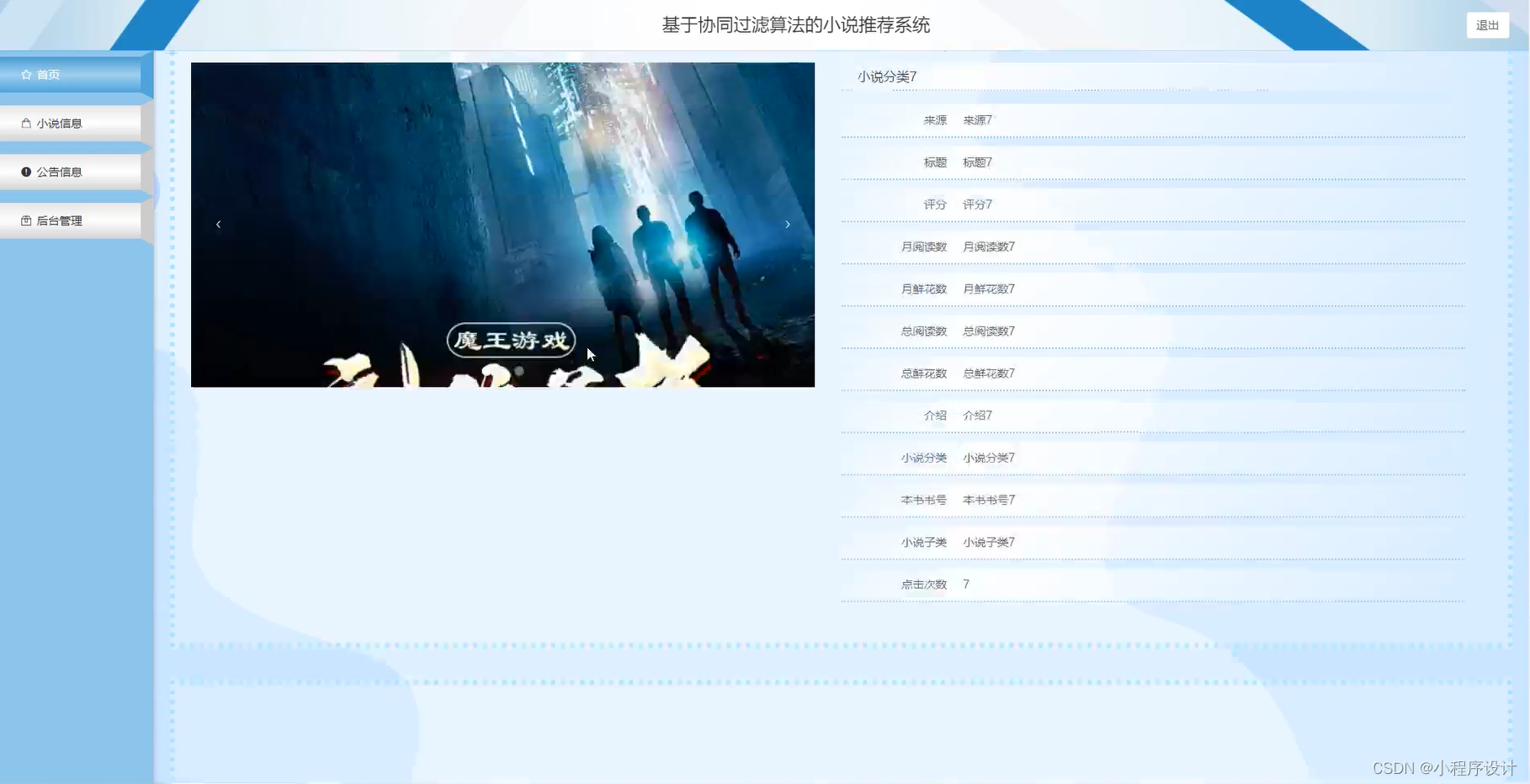Click the value 小说子类7
The width and height of the screenshot is (1530, 784).
pyautogui.click(x=989, y=543)
